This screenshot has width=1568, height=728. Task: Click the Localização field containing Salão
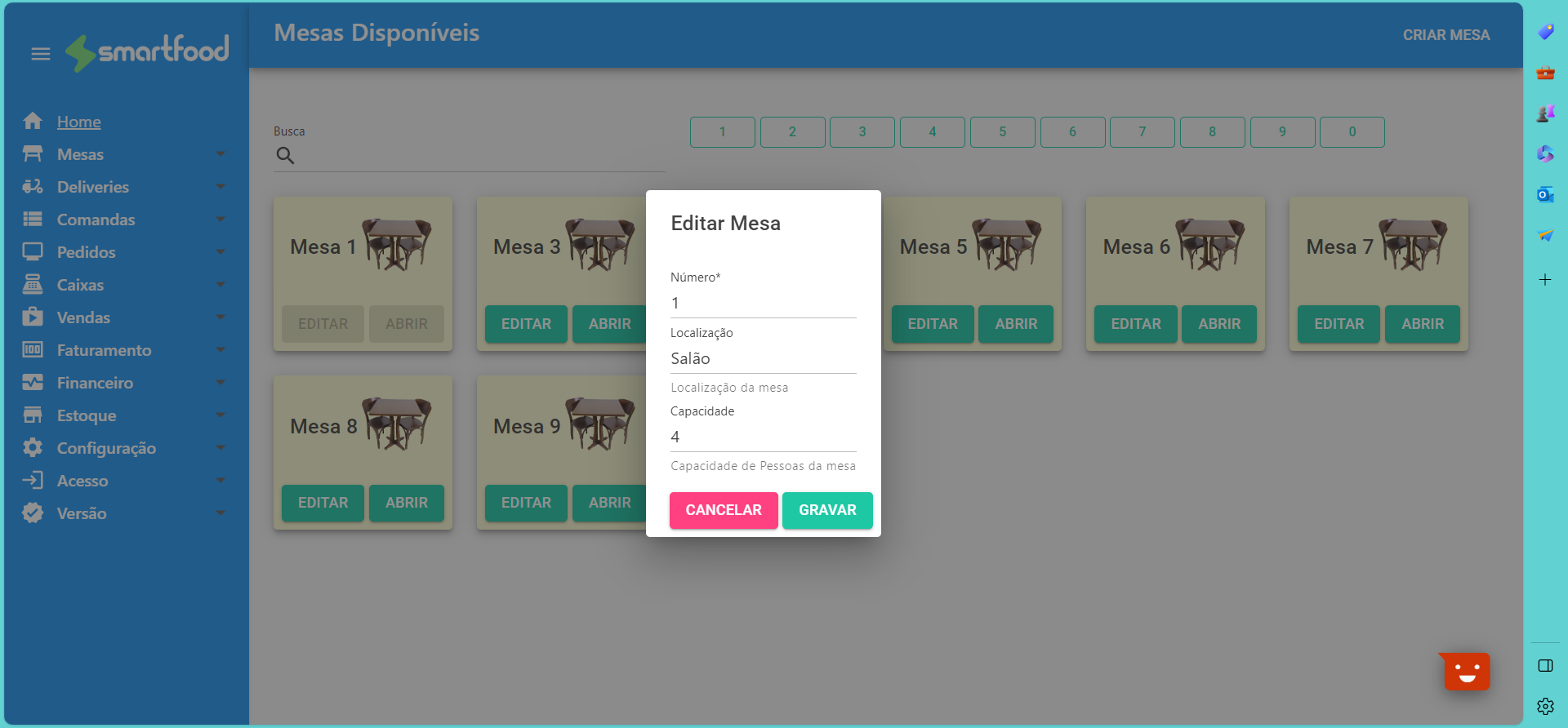tap(763, 359)
